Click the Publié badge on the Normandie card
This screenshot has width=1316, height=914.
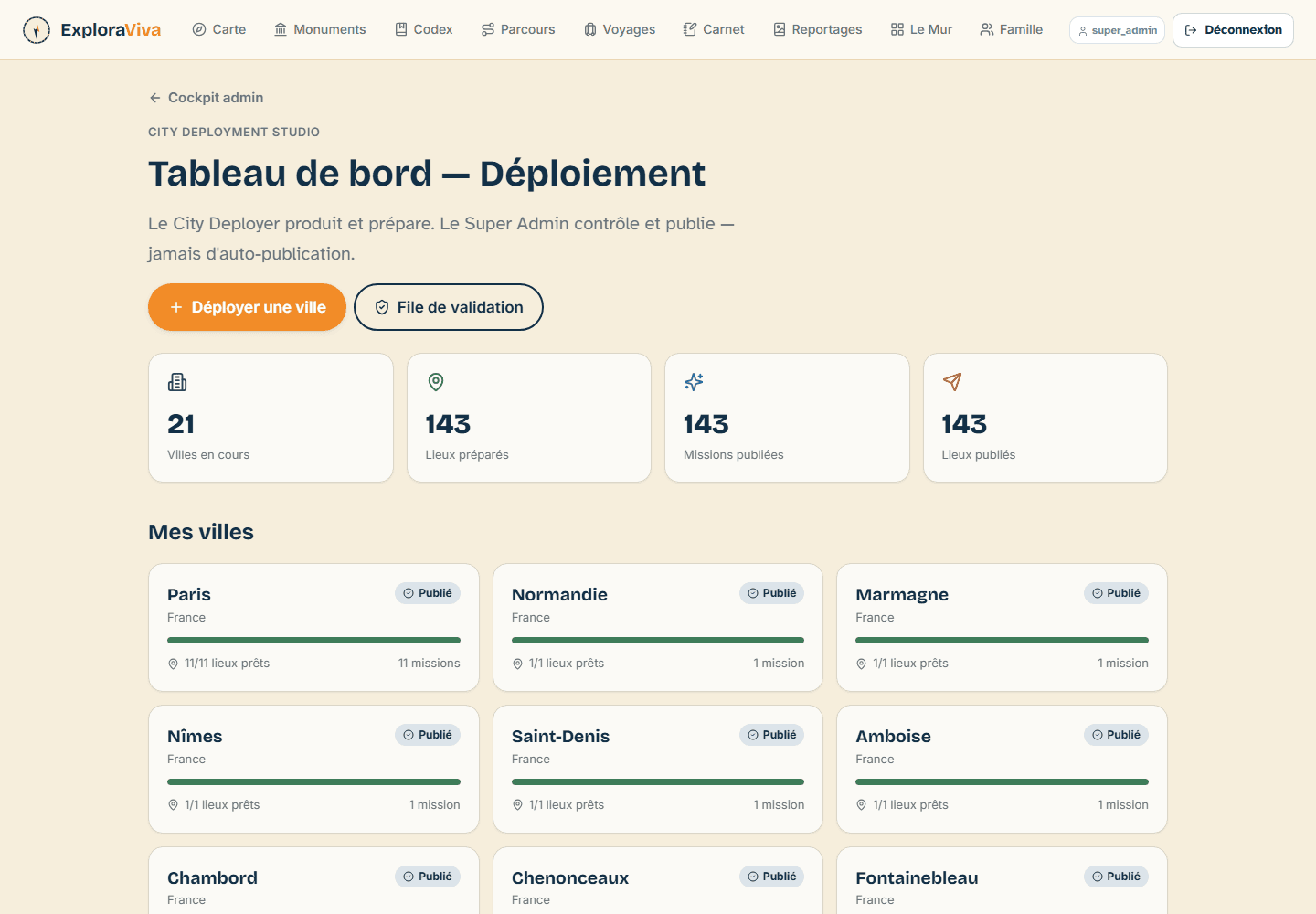pyautogui.click(x=772, y=593)
